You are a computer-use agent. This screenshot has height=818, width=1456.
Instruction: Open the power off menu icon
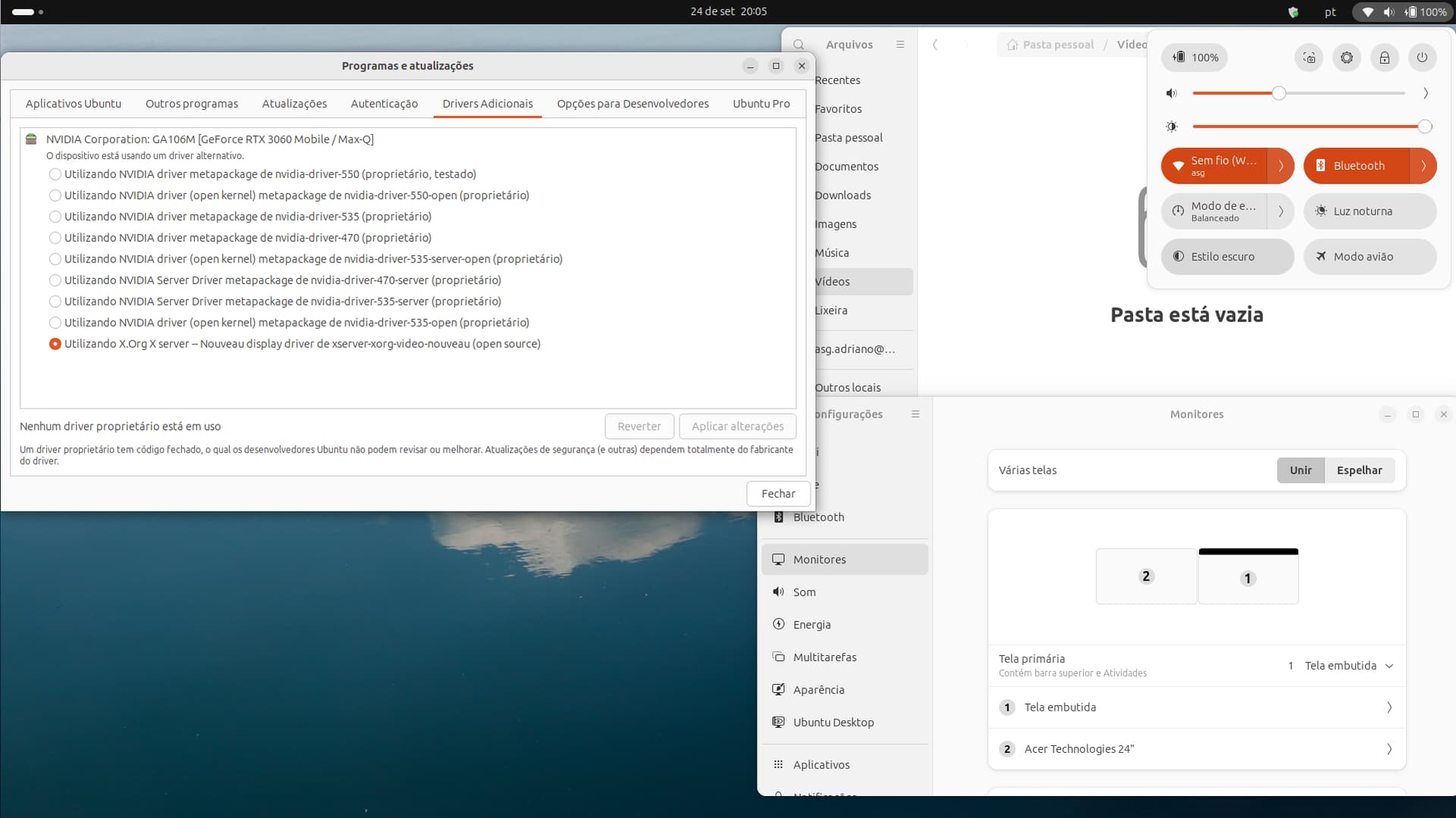point(1423,58)
